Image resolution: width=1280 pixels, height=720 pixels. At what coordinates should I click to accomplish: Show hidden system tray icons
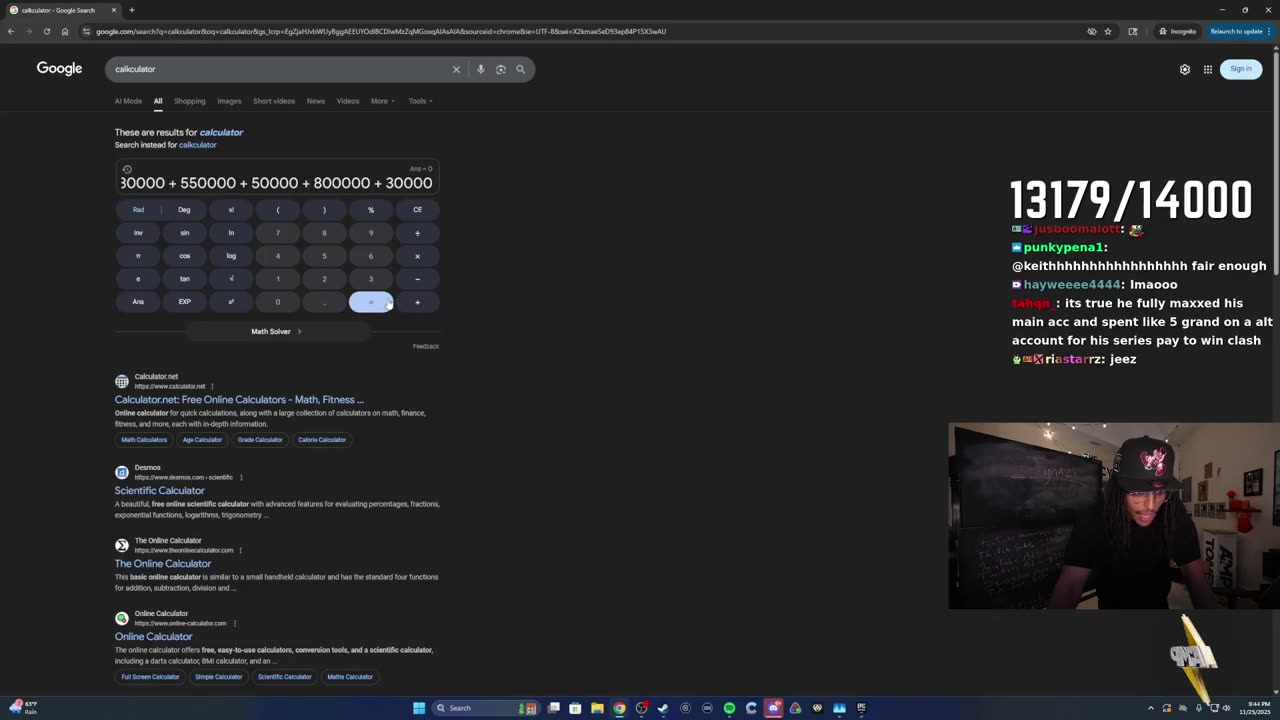(1150, 708)
